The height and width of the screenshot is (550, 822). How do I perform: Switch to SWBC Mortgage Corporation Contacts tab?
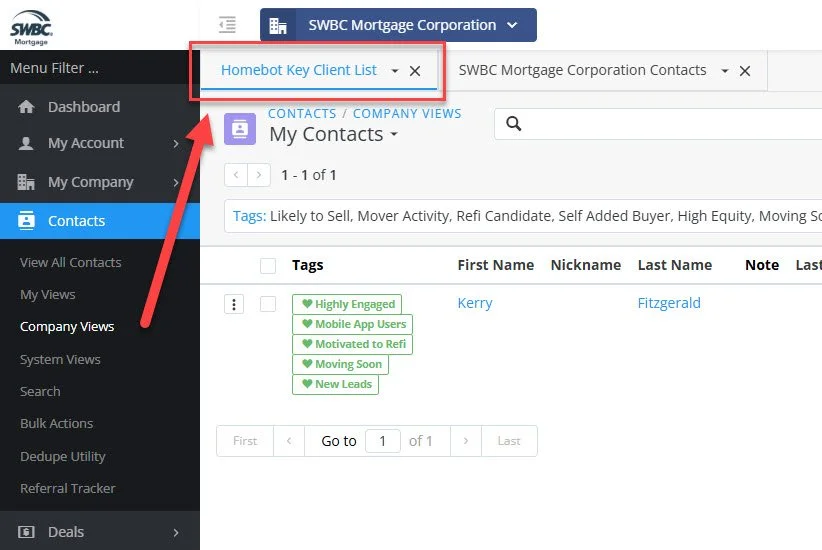click(x=582, y=70)
